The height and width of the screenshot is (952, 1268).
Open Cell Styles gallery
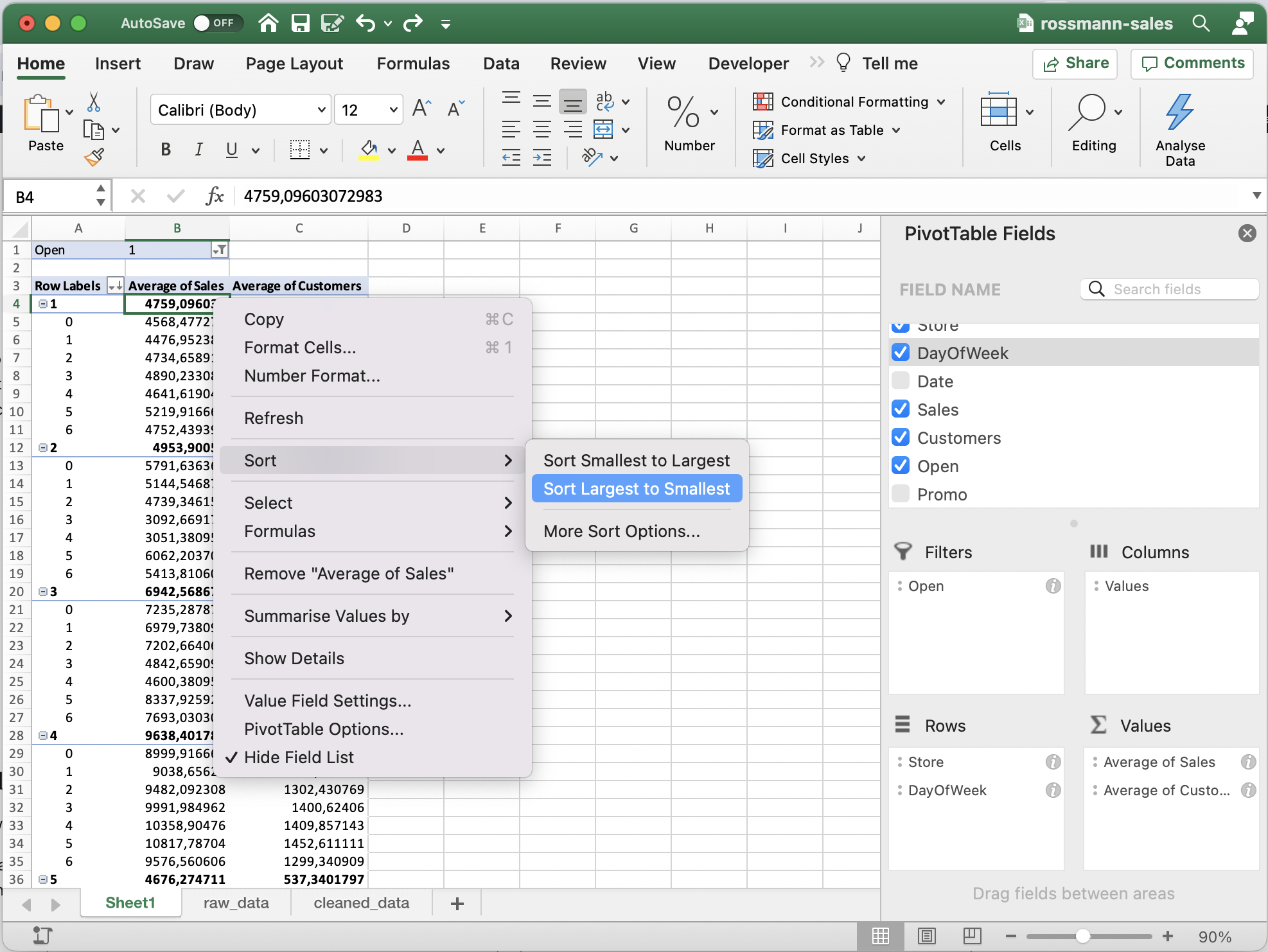coord(811,158)
